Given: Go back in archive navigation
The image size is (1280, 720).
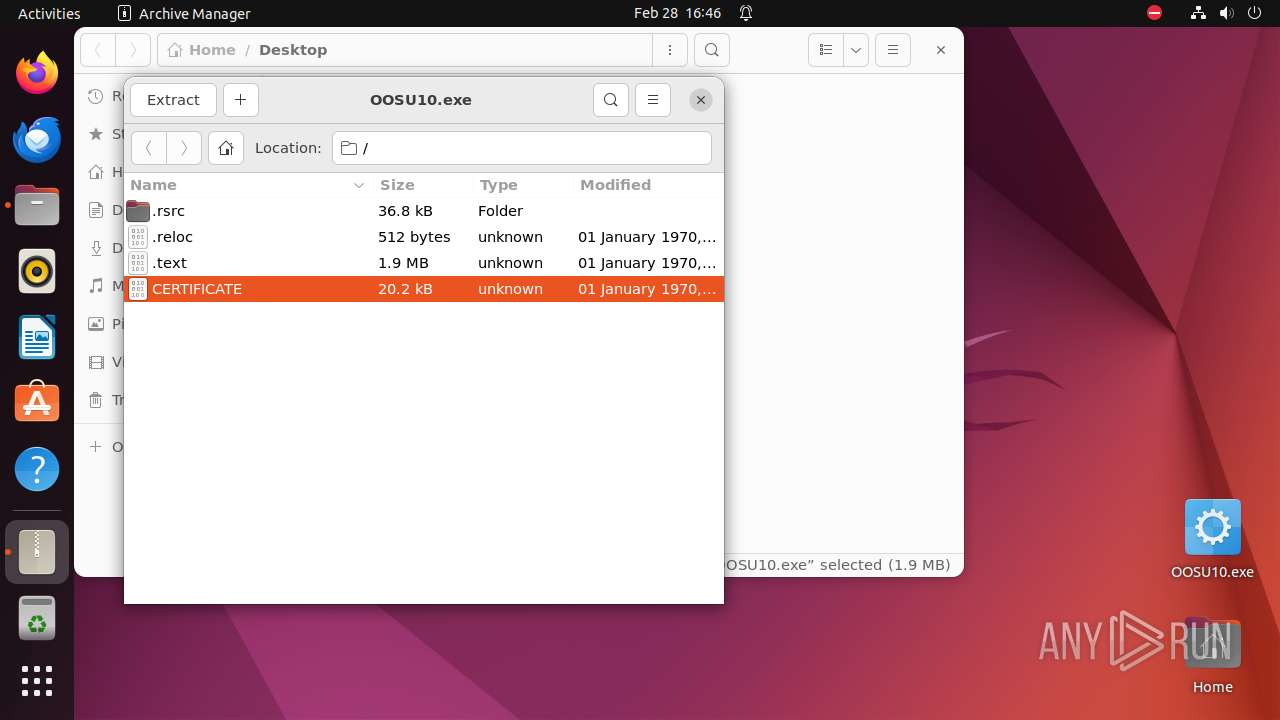Looking at the screenshot, I should (x=149, y=148).
